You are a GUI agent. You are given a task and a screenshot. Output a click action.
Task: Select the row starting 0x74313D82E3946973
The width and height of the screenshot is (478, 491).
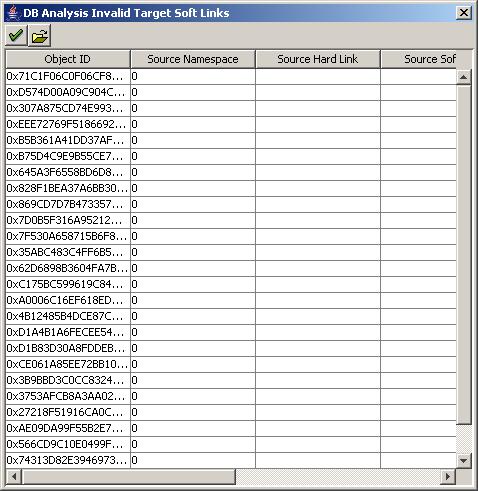click(231, 460)
